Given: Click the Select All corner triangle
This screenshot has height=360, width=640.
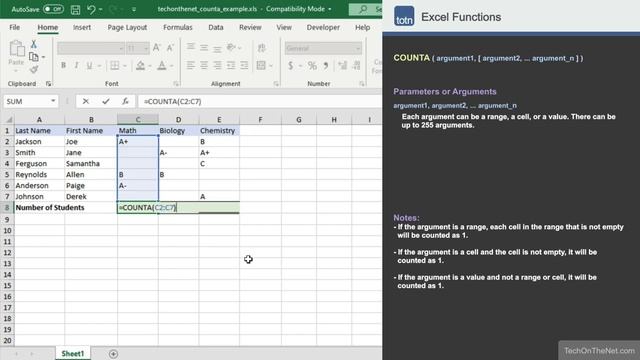Looking at the screenshot, I should pyautogui.click(x=8, y=120).
